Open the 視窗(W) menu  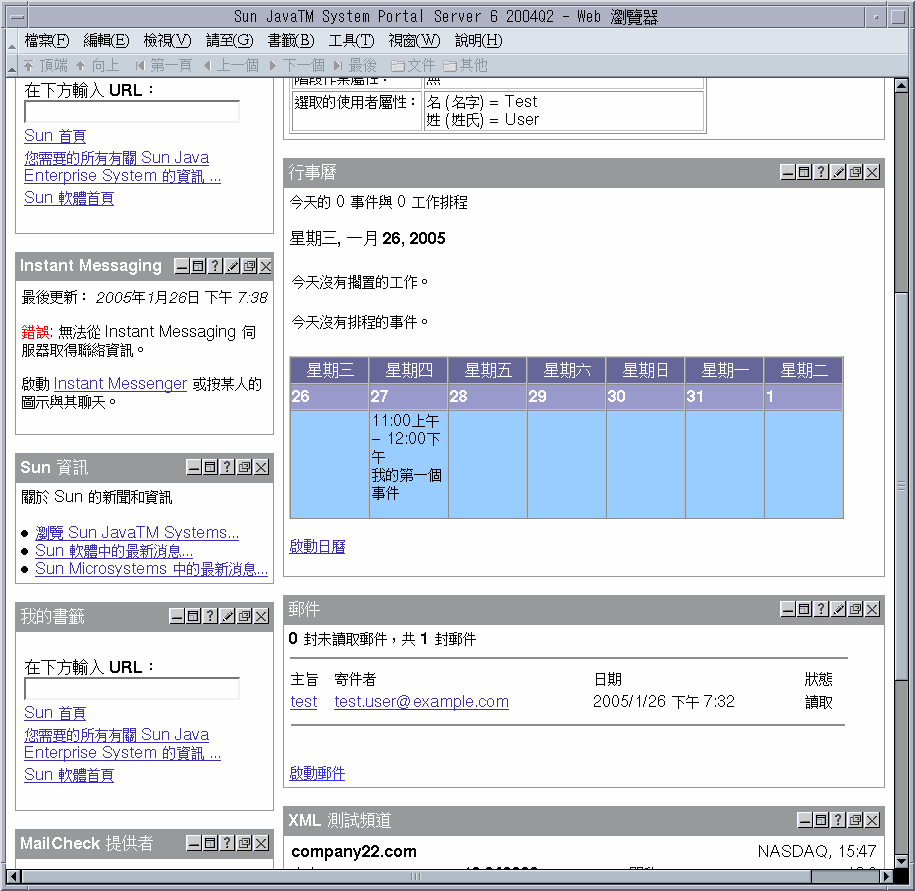pyautogui.click(x=414, y=40)
